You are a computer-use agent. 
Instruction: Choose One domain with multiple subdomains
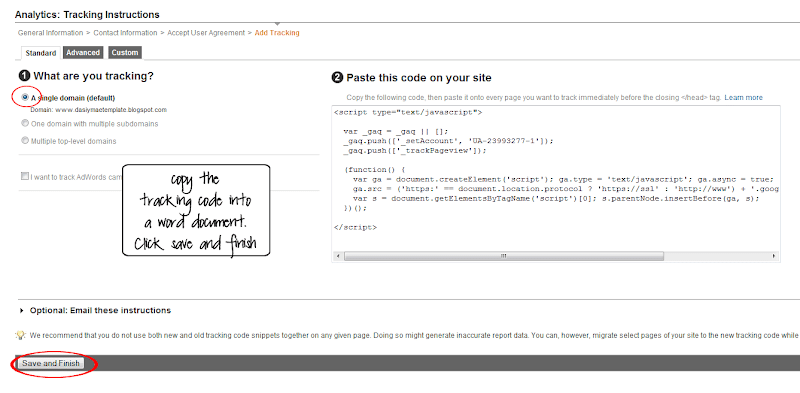[x=25, y=123]
